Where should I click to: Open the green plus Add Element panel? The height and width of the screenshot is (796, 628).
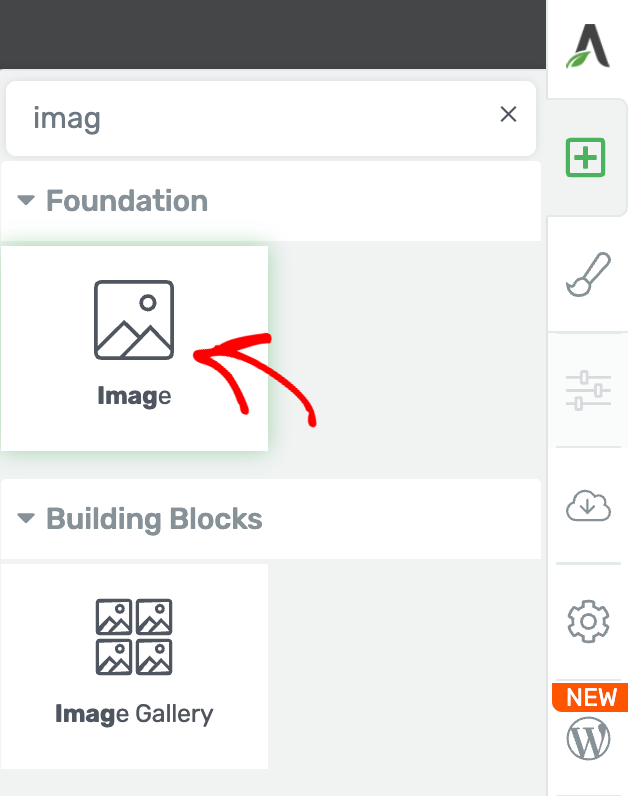point(587,158)
